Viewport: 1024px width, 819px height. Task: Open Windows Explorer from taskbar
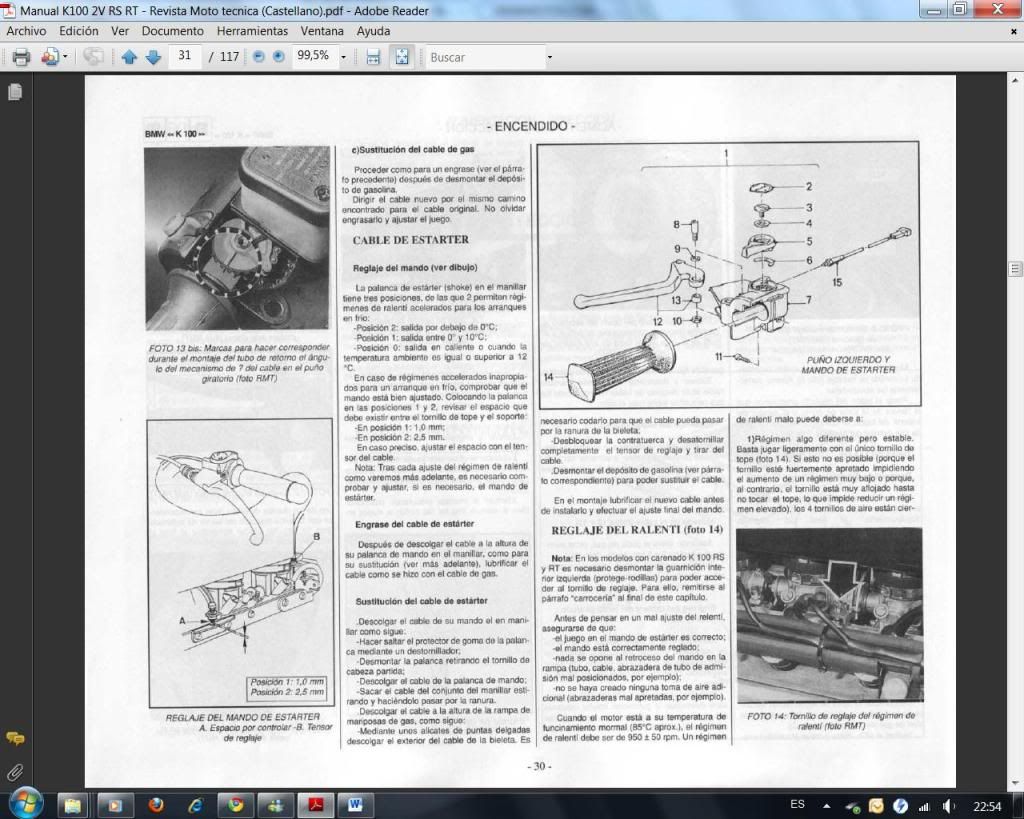point(72,805)
